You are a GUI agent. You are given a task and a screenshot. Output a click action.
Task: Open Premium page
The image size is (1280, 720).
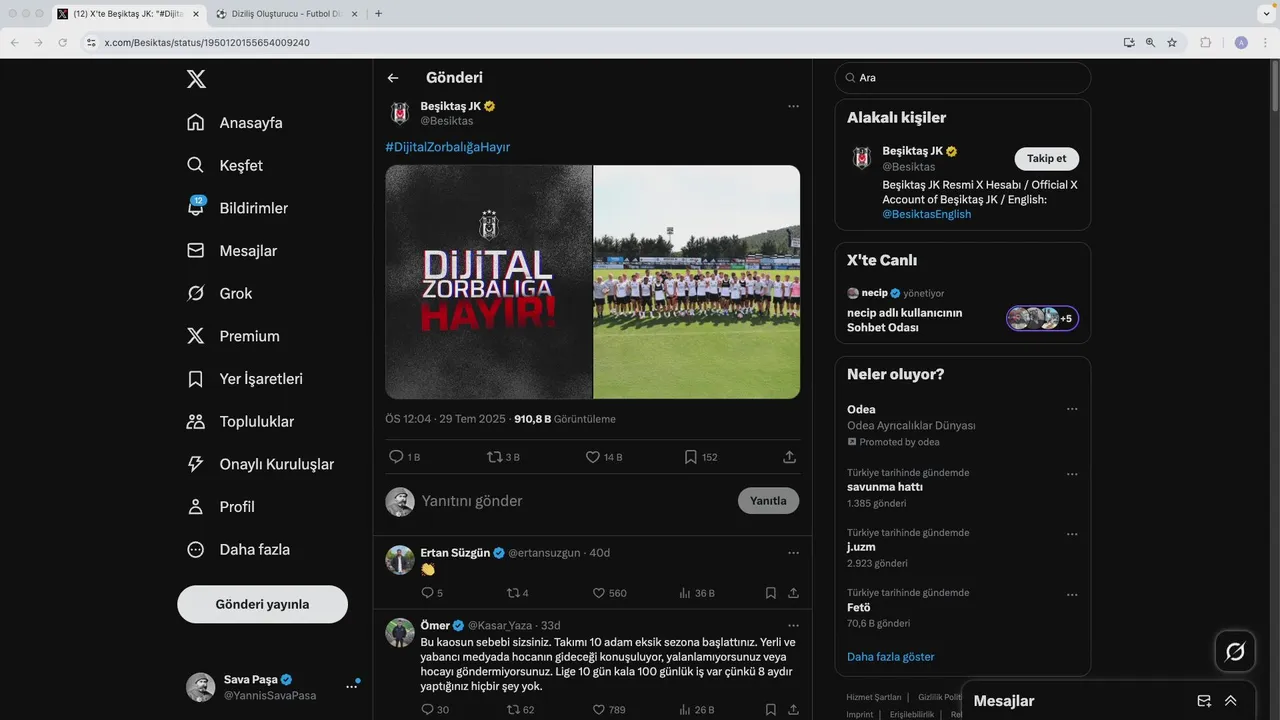[x=233, y=336]
